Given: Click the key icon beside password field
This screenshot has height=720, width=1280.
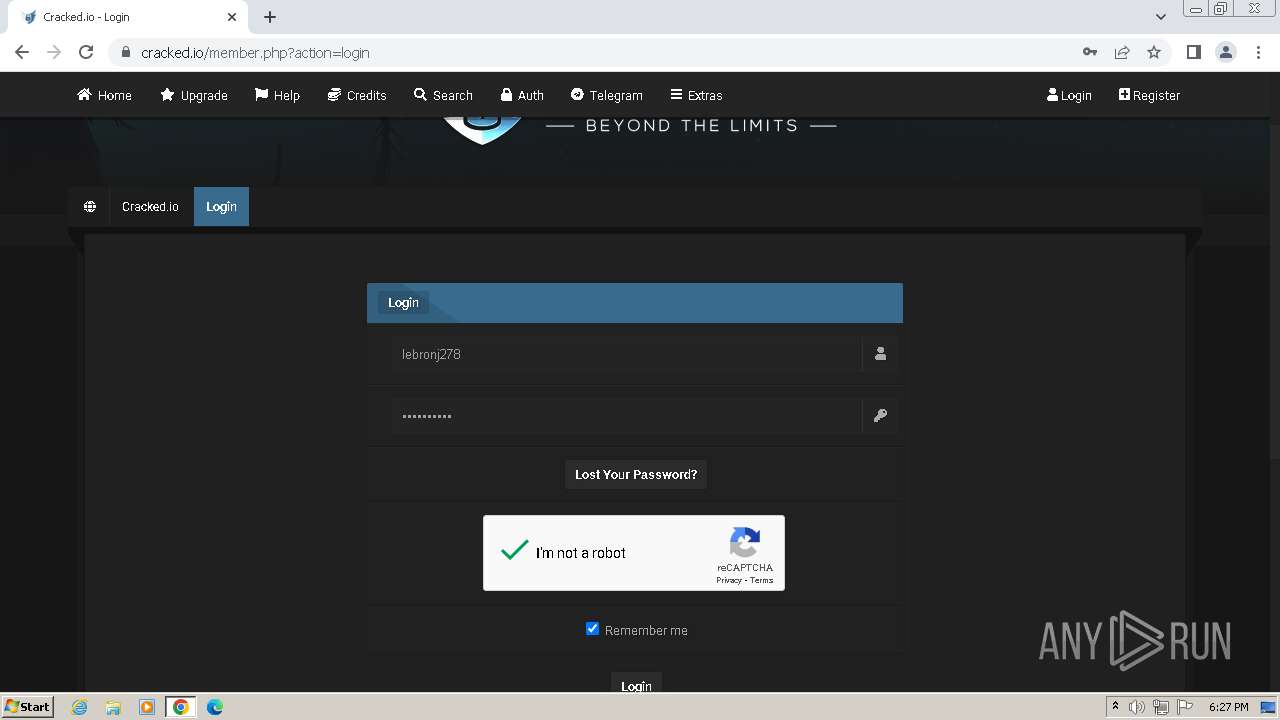Looking at the screenshot, I should coord(880,416).
